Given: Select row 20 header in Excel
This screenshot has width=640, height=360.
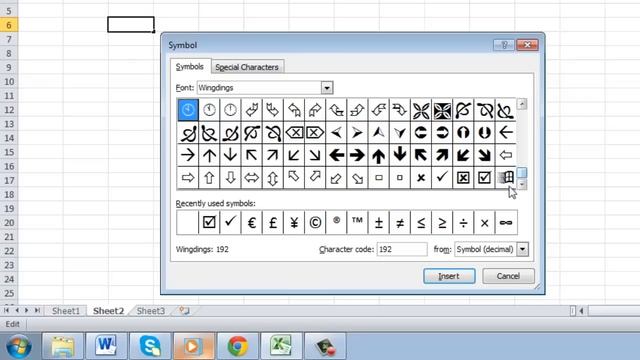Looking at the screenshot, I should coord(9,223).
